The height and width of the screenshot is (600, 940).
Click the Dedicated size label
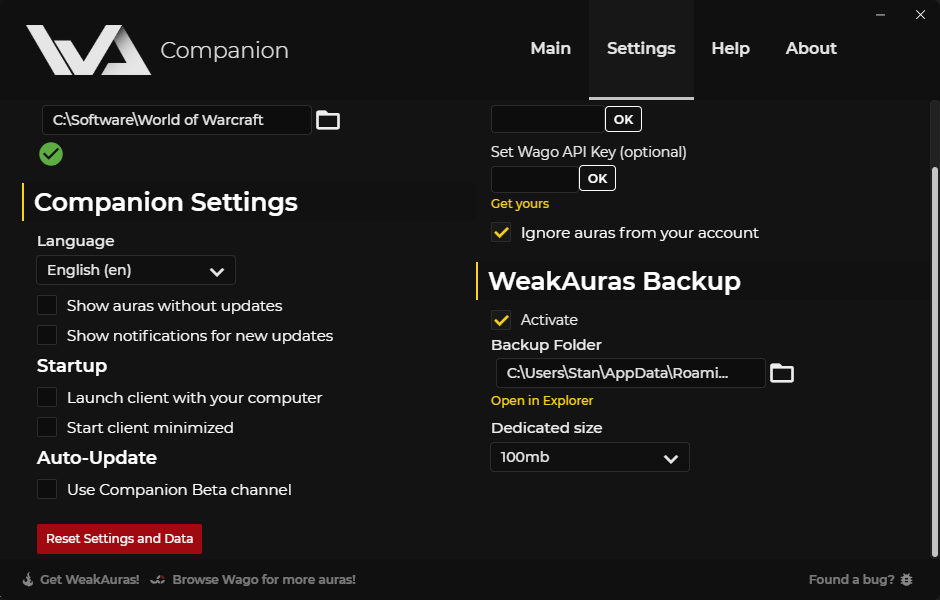(x=547, y=428)
